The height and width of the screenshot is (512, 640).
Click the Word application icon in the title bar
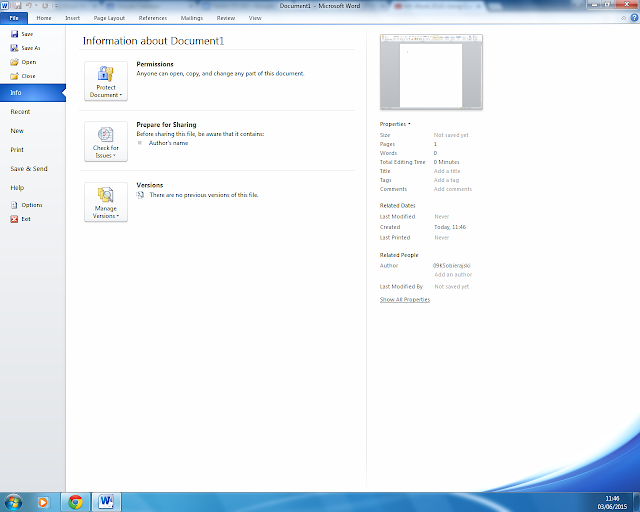5,6
